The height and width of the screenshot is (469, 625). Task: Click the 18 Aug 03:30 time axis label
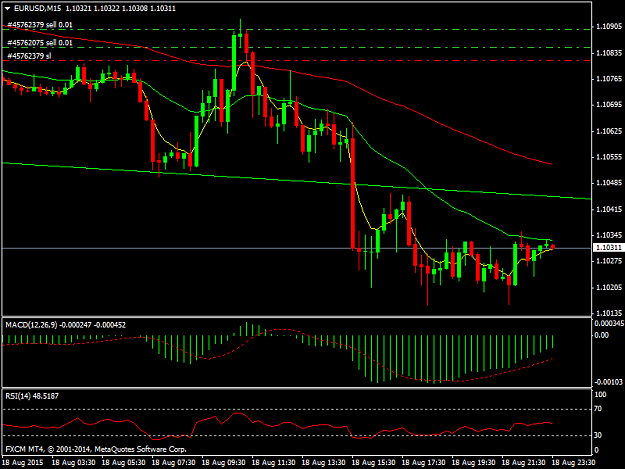[x=74, y=462]
